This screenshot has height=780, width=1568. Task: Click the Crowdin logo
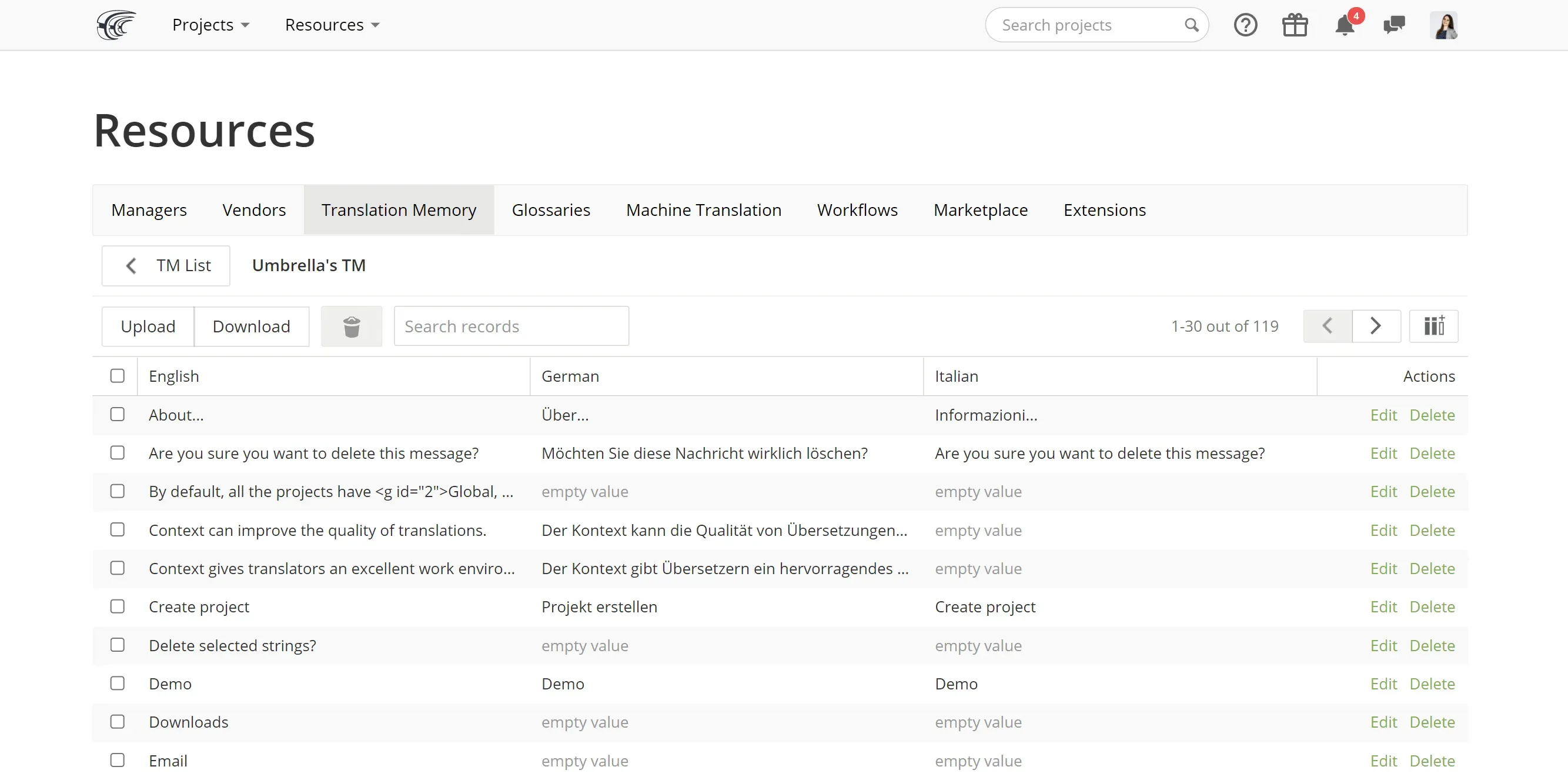click(x=116, y=24)
